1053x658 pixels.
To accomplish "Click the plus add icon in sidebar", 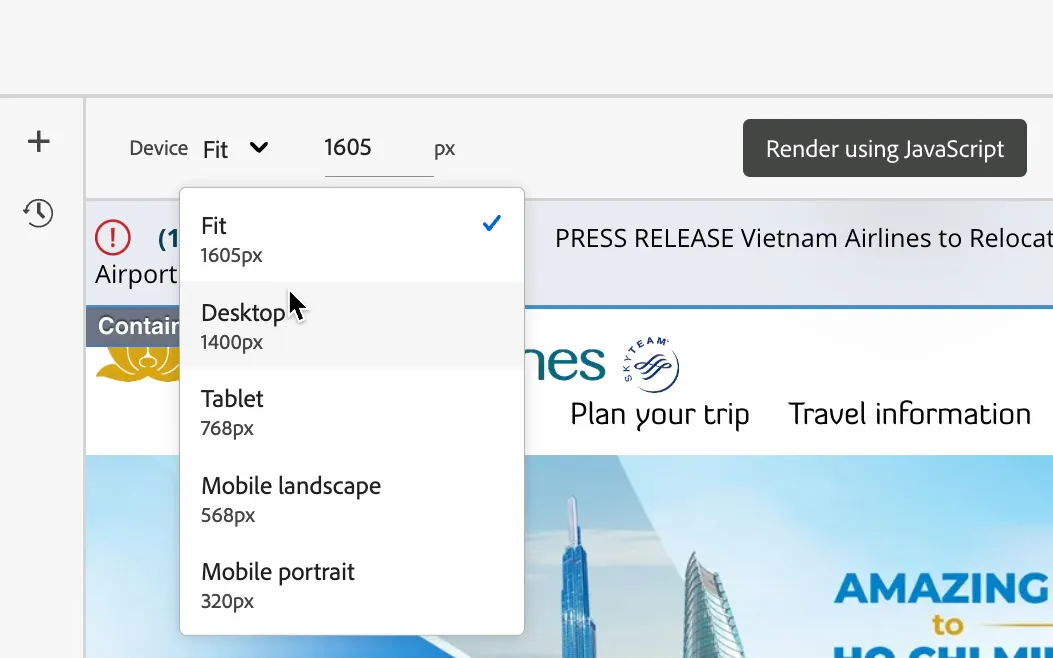I will pos(39,141).
